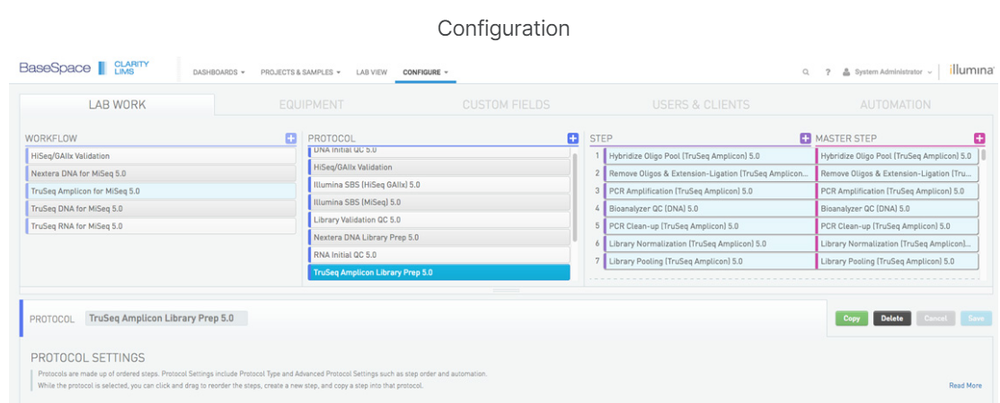The image size is (1000, 403).
Task: Select master step Library Pooling
Action: click(897, 261)
